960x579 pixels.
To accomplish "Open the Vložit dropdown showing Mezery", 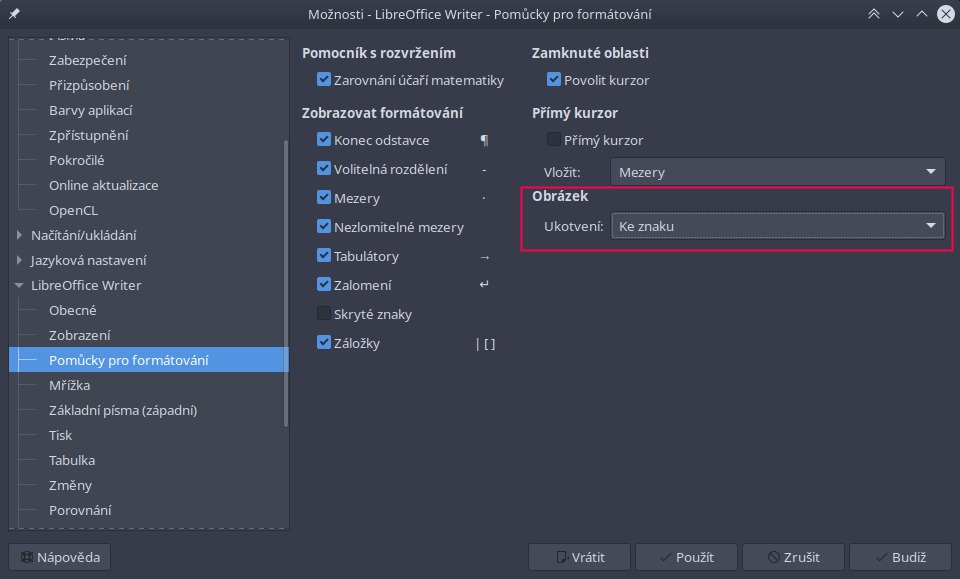I will (778, 172).
